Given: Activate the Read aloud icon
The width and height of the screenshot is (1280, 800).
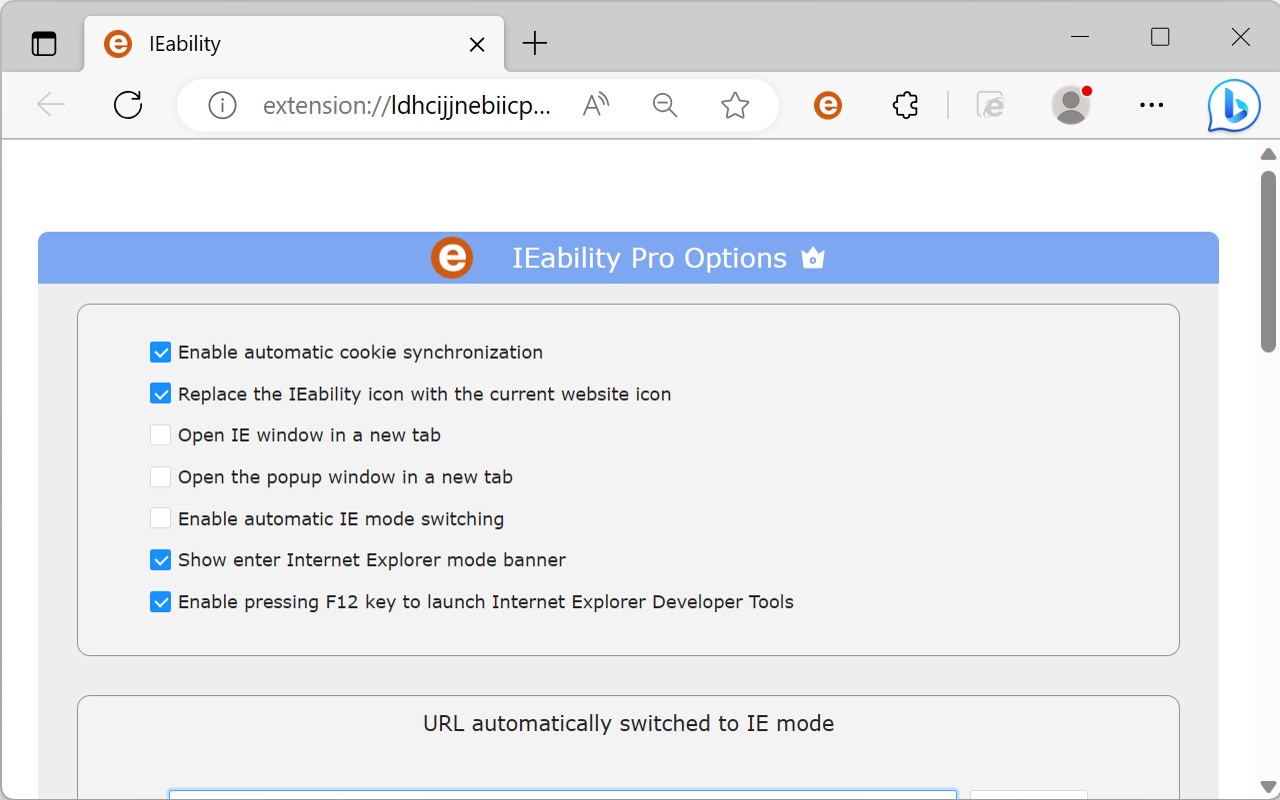Looking at the screenshot, I should (596, 105).
